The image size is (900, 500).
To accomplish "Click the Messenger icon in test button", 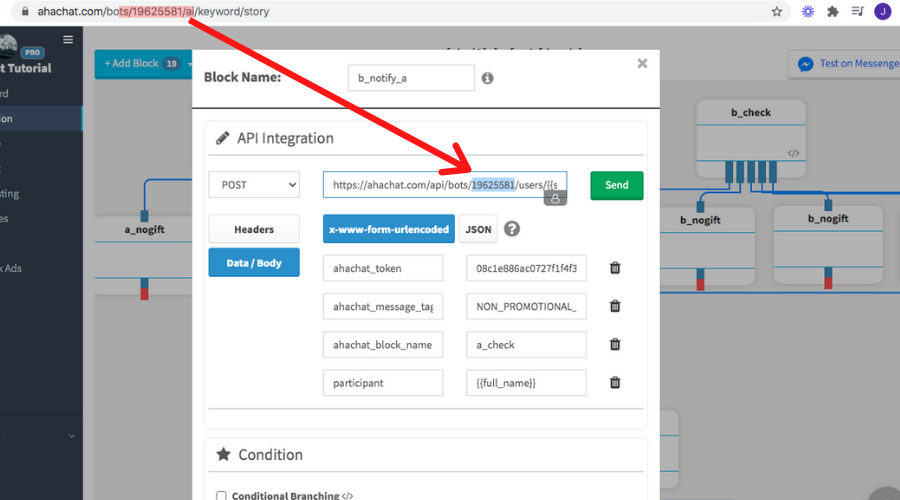I will (x=806, y=64).
